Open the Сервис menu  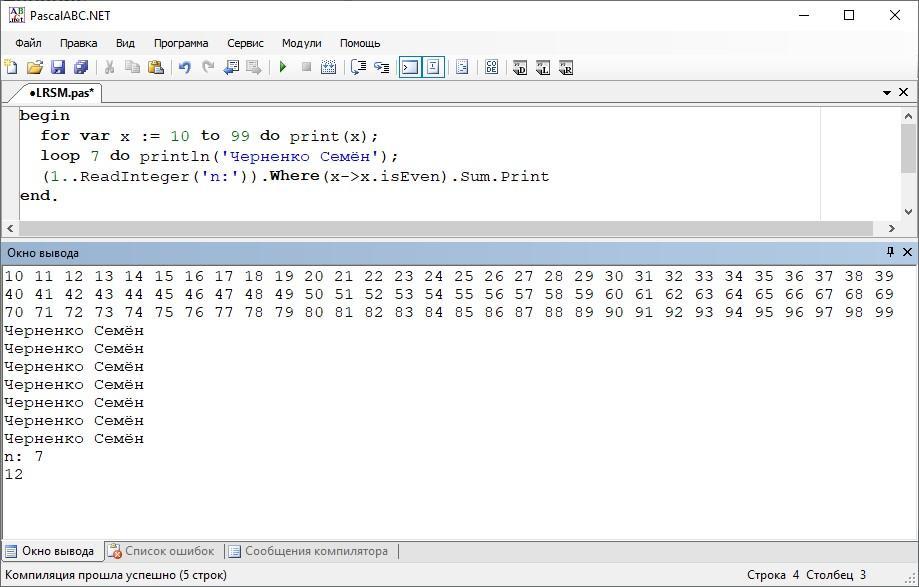tap(245, 43)
